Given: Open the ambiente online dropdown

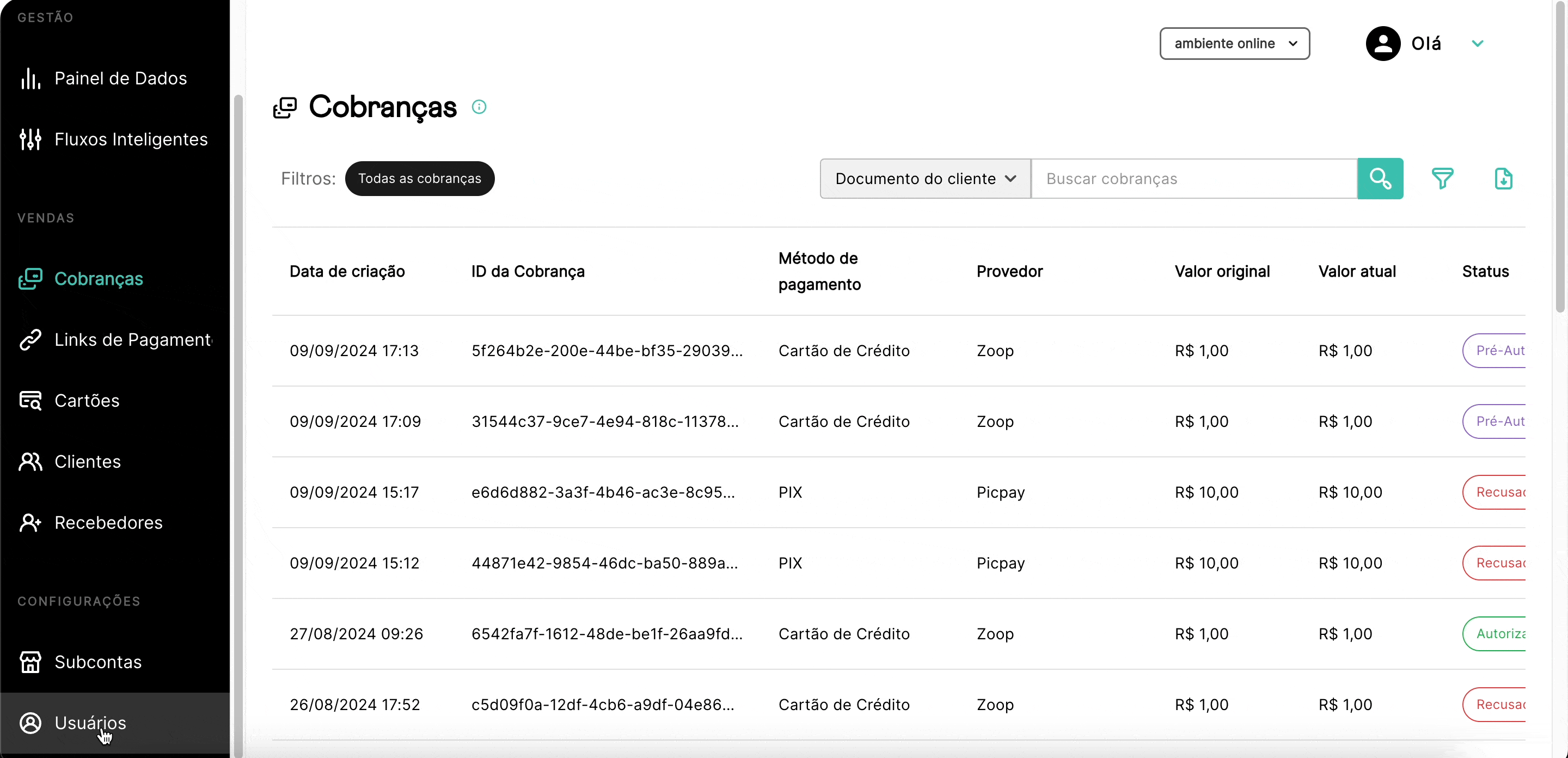Looking at the screenshot, I should (1234, 43).
